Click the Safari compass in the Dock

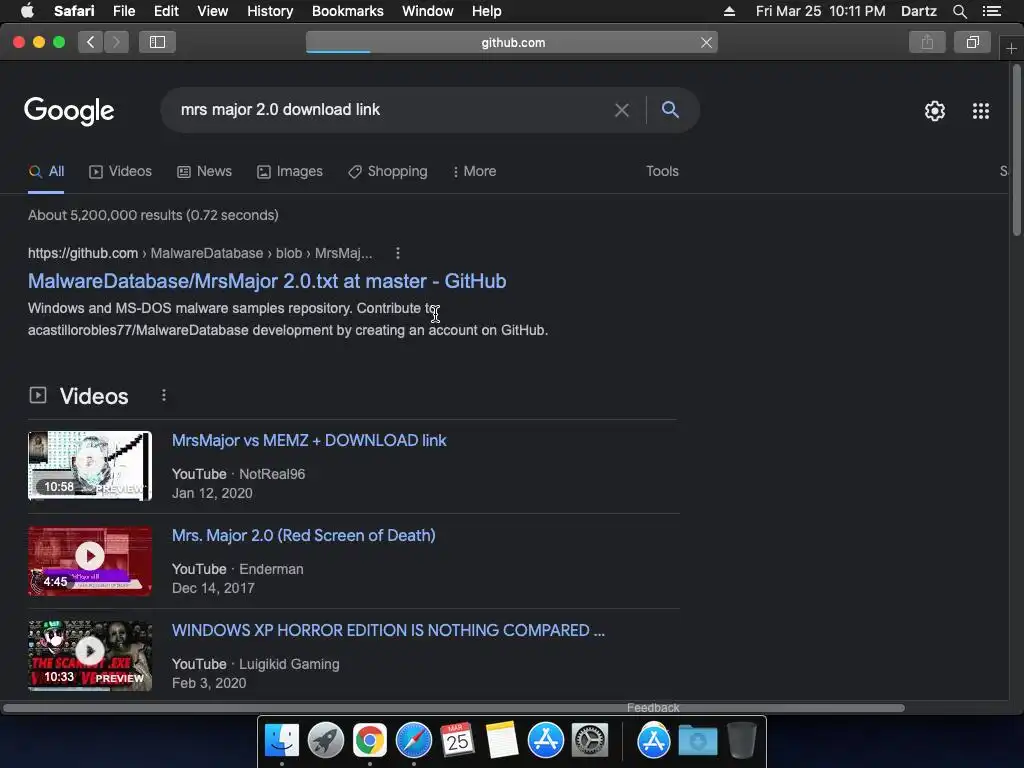(x=413, y=741)
